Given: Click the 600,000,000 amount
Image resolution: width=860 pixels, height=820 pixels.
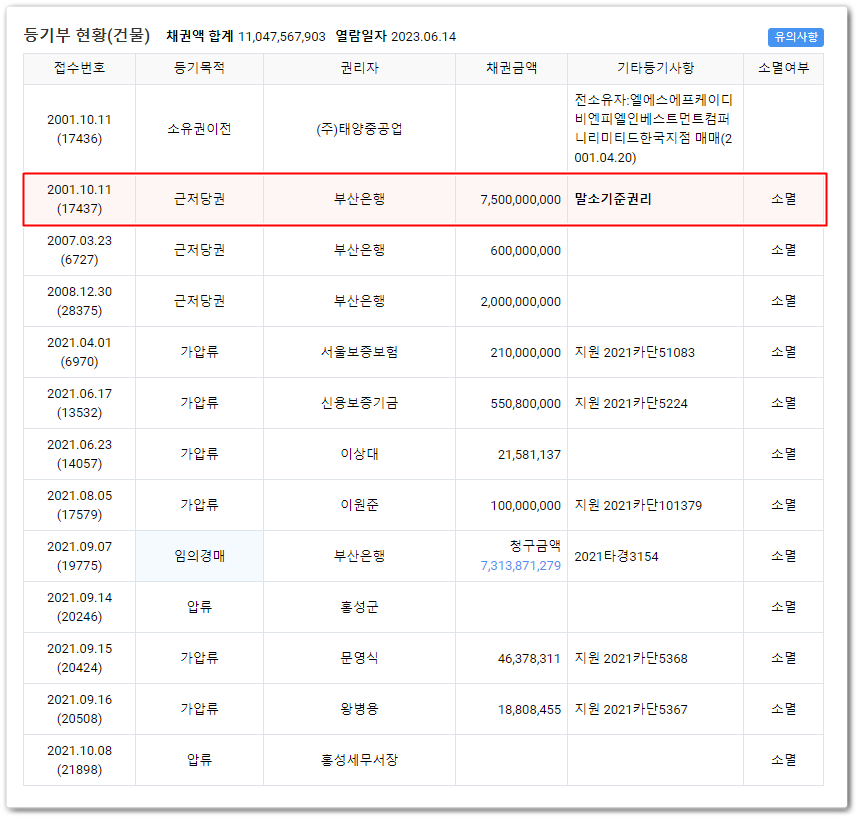Looking at the screenshot, I should (x=525, y=251).
